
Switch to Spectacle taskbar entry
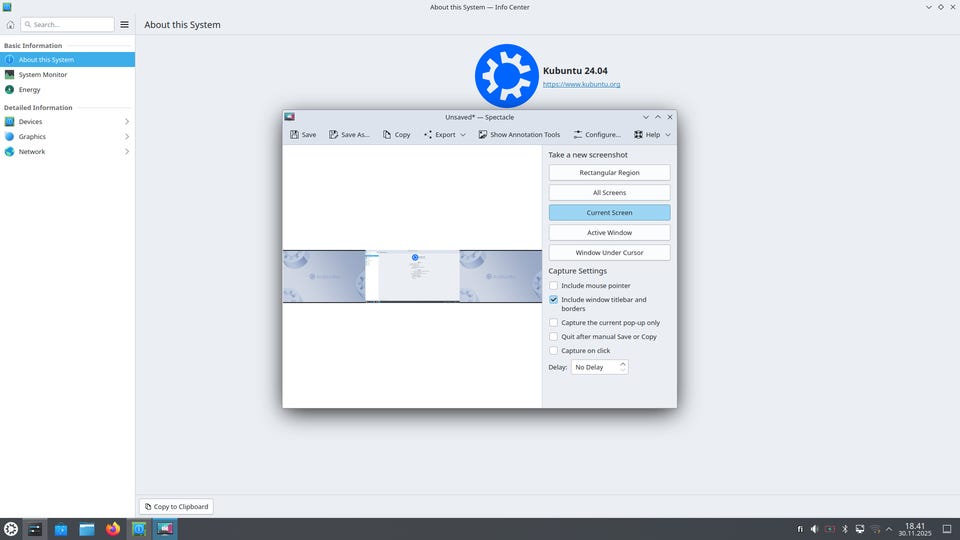[x=165, y=529]
